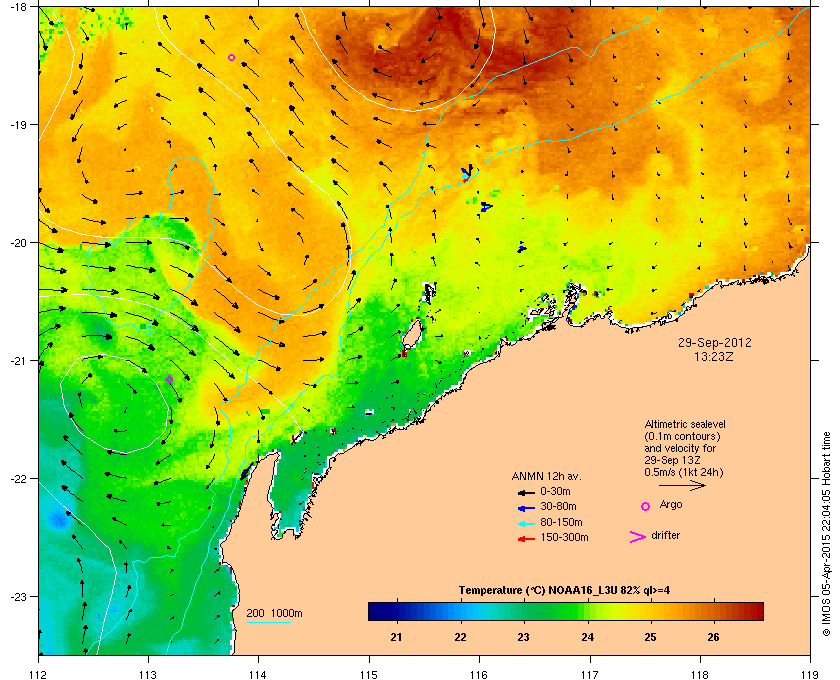This screenshot has width=840, height=680.
Task: Click the latitude axis label -19
Action: tap(18, 124)
